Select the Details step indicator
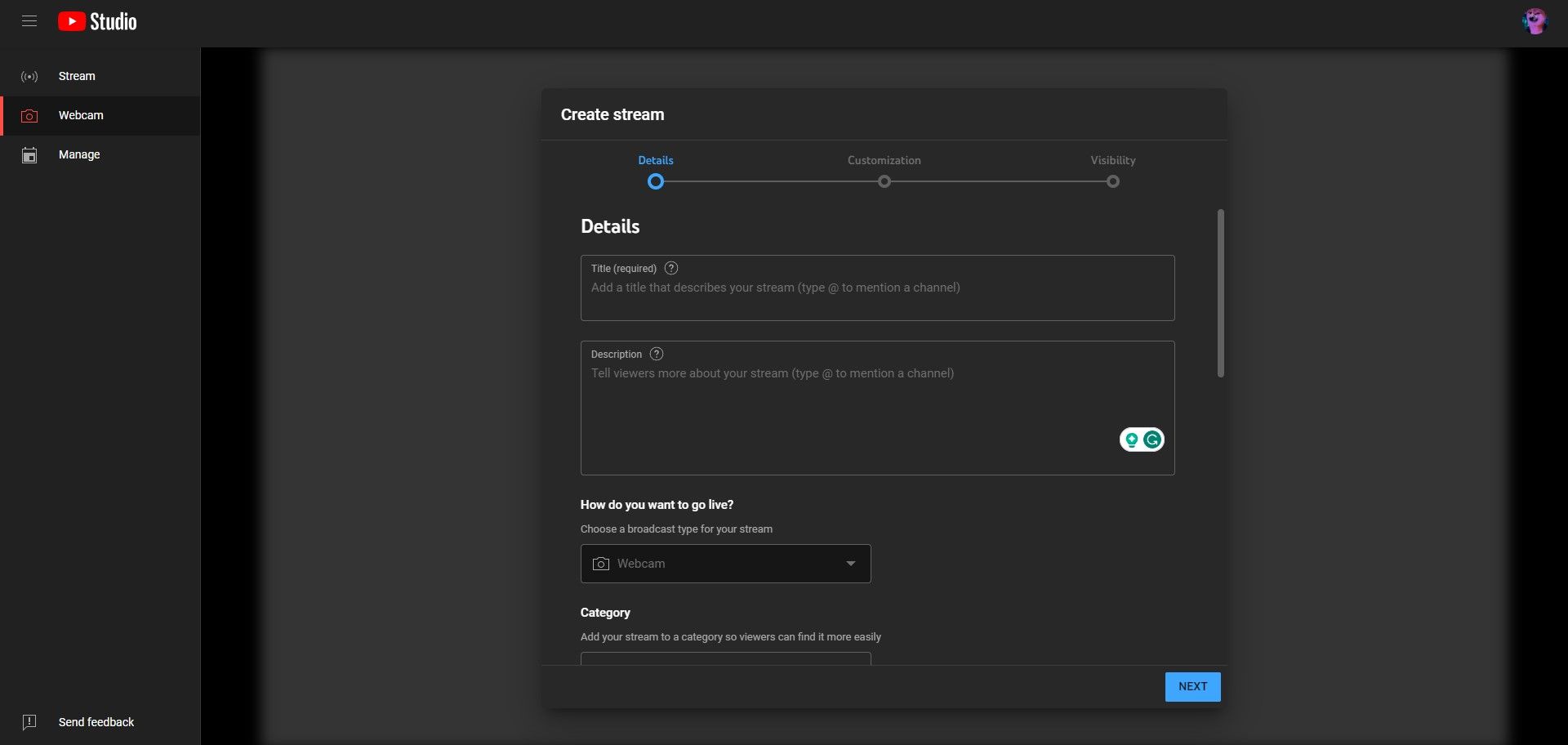The image size is (1568, 745). [x=655, y=181]
